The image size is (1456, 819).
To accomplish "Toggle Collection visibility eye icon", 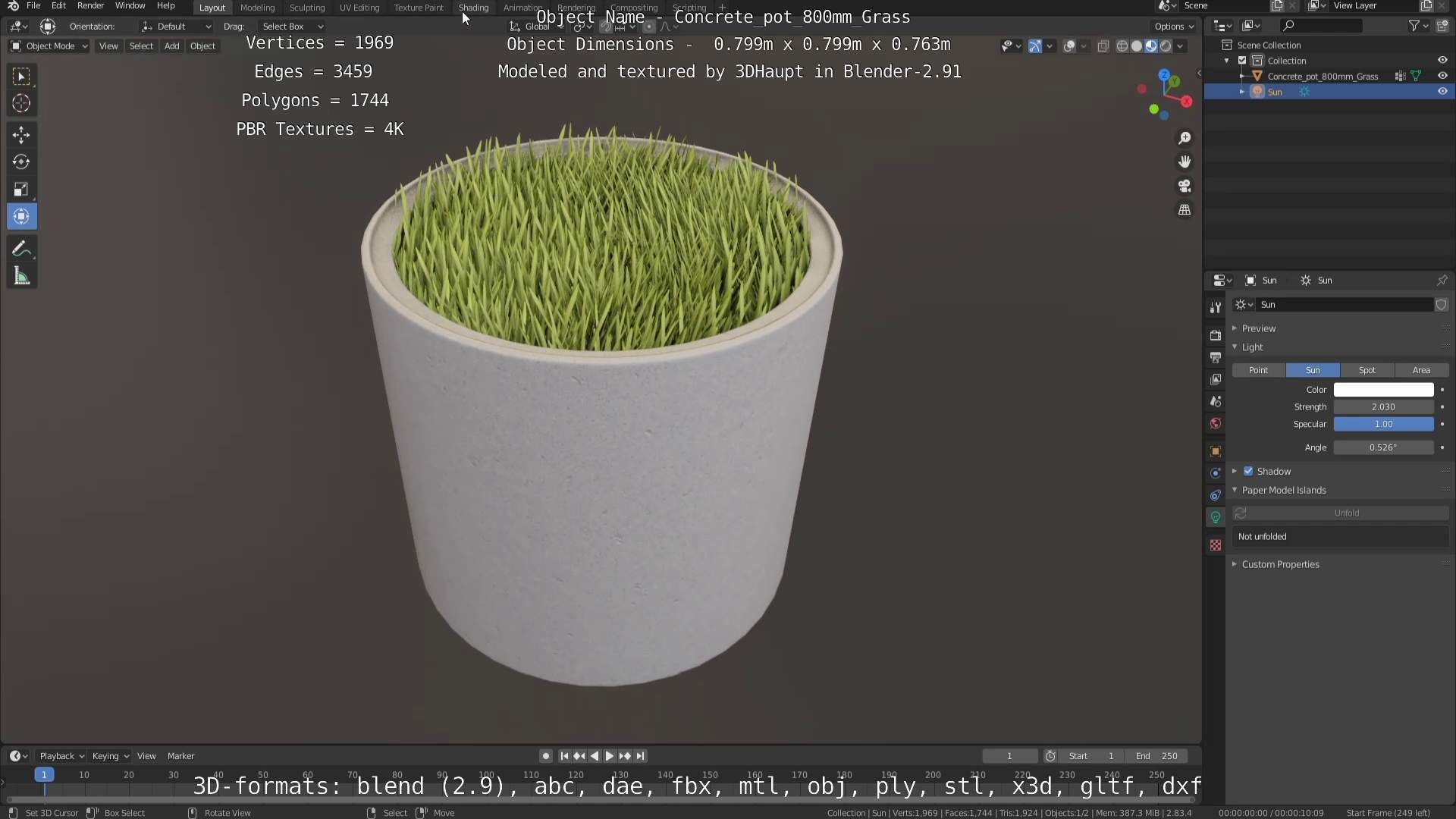I will 1442,60.
